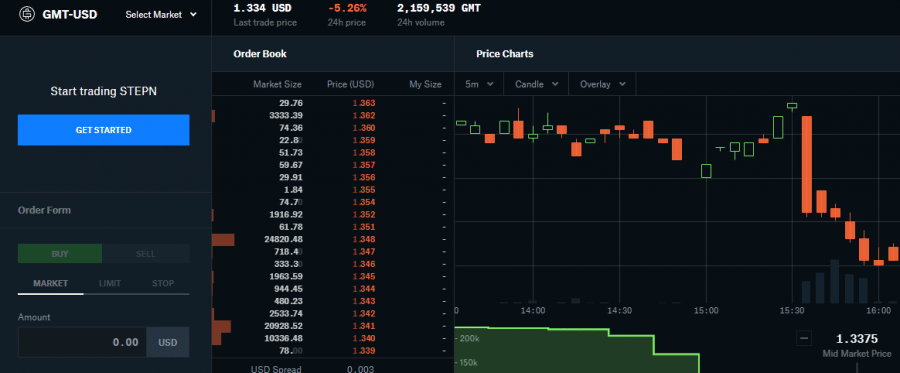Select the order book row priced 1.341
This screenshot has height=373, width=900.
click(x=333, y=326)
